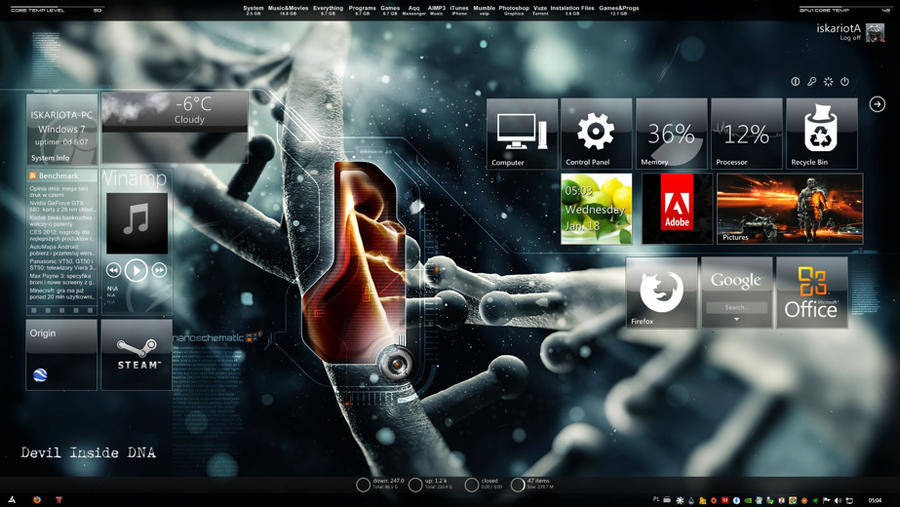Click the closed status meter circle
The image size is (900, 507).
(471, 485)
